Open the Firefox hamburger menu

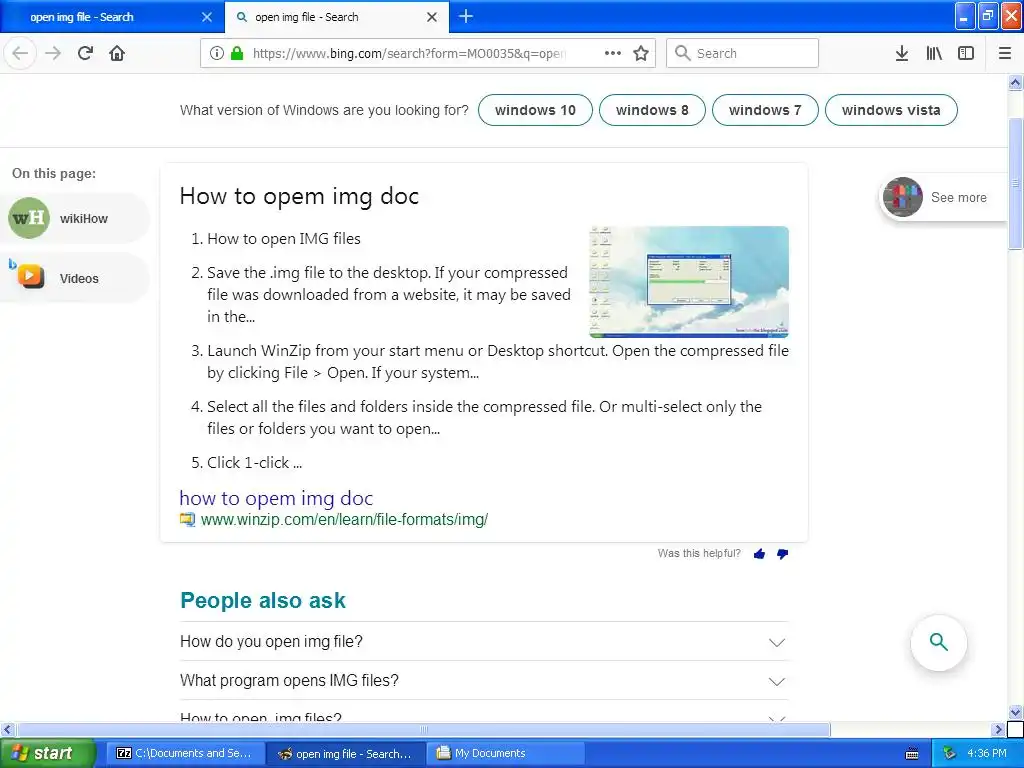coord(1005,53)
